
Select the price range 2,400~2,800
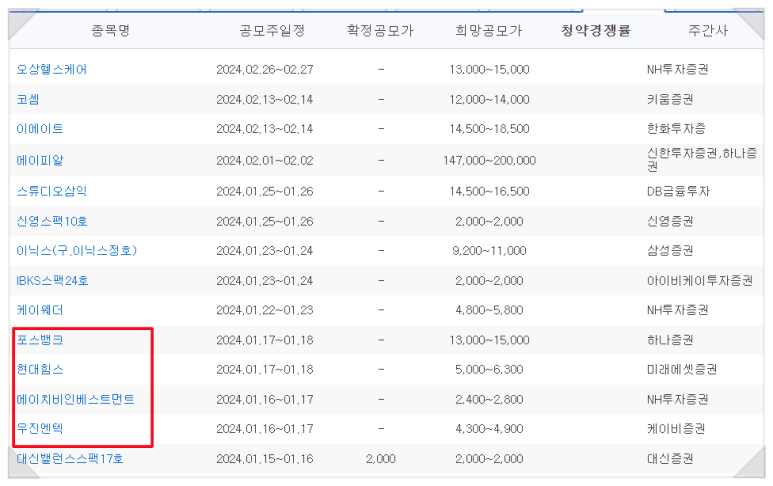[x=490, y=399]
